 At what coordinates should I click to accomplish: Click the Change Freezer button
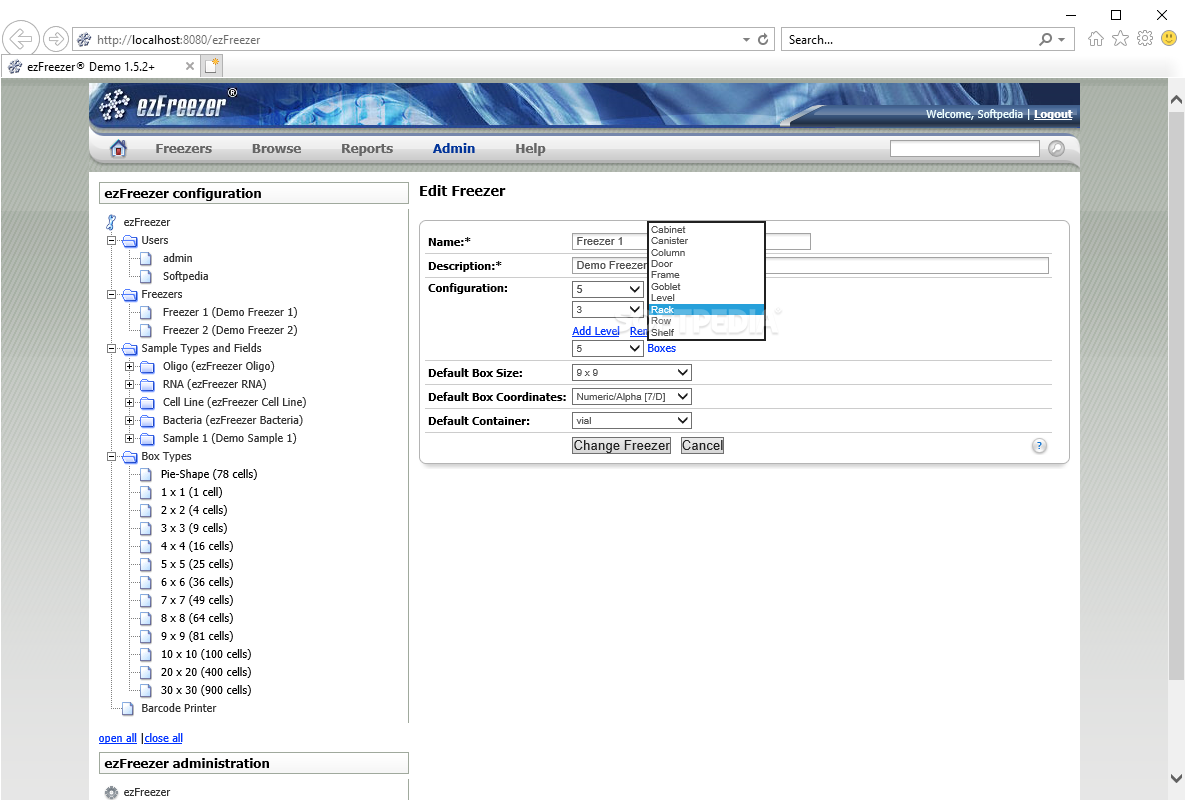[622, 446]
